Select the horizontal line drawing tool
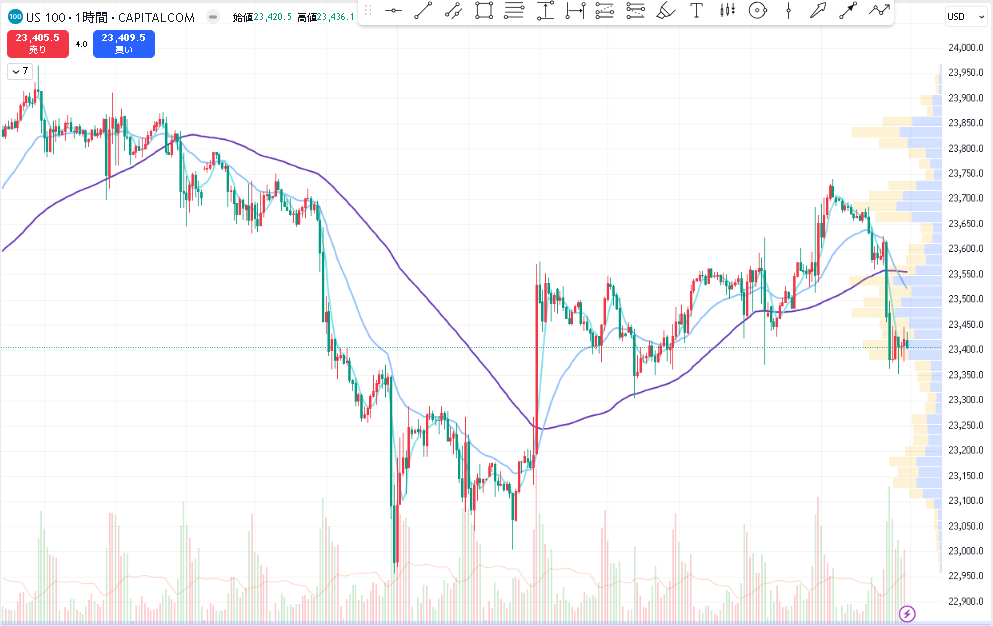Image resolution: width=993 pixels, height=626 pixels. tap(393, 11)
